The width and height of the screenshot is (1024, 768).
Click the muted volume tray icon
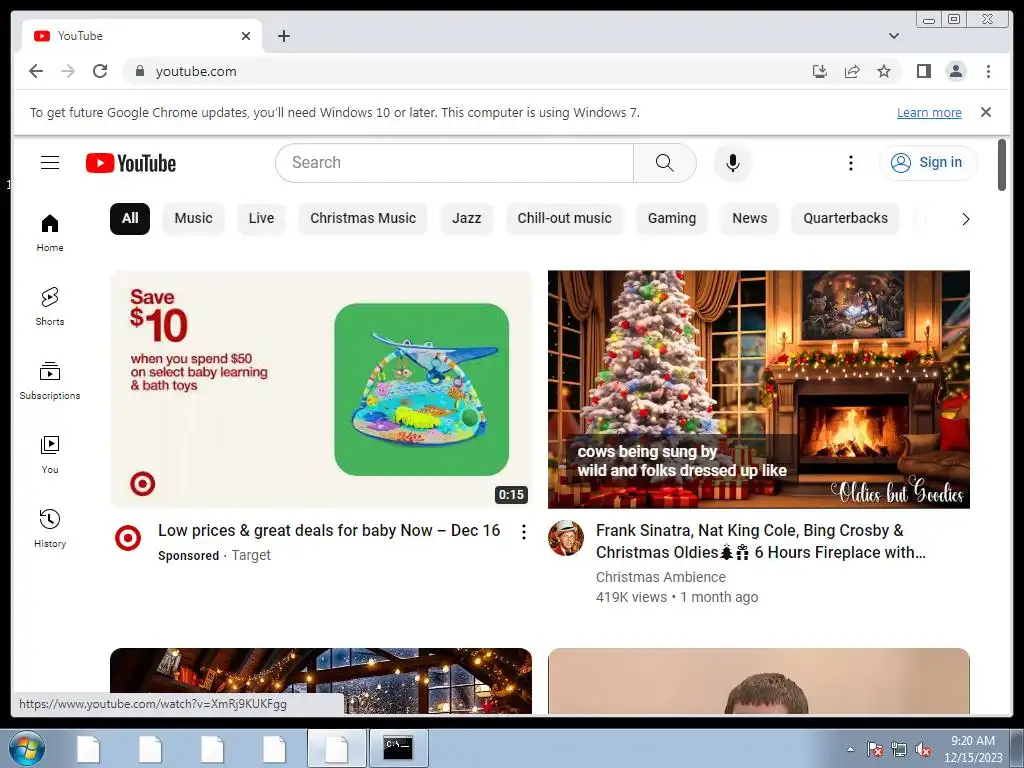[923, 750]
